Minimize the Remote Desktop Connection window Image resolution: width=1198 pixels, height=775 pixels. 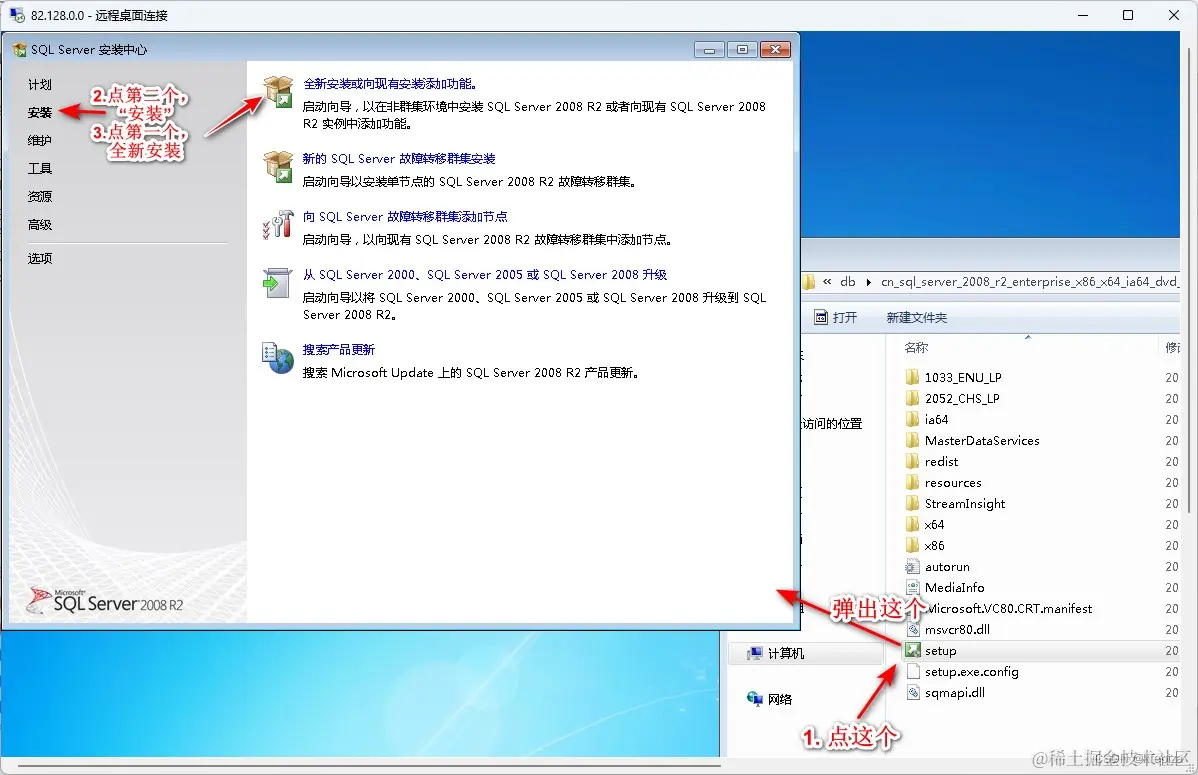[1083, 15]
